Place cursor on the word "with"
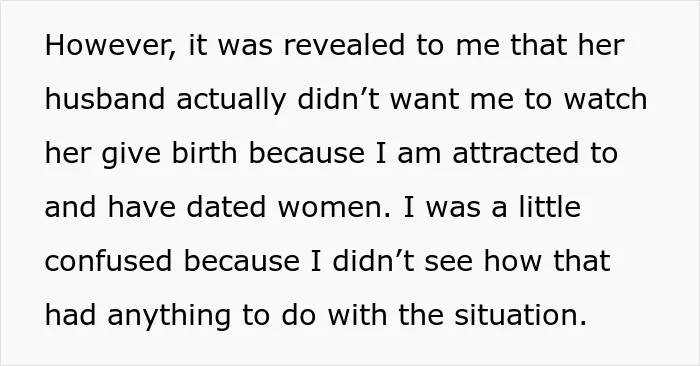Screen dimensions: 700x366 [x=358, y=315]
